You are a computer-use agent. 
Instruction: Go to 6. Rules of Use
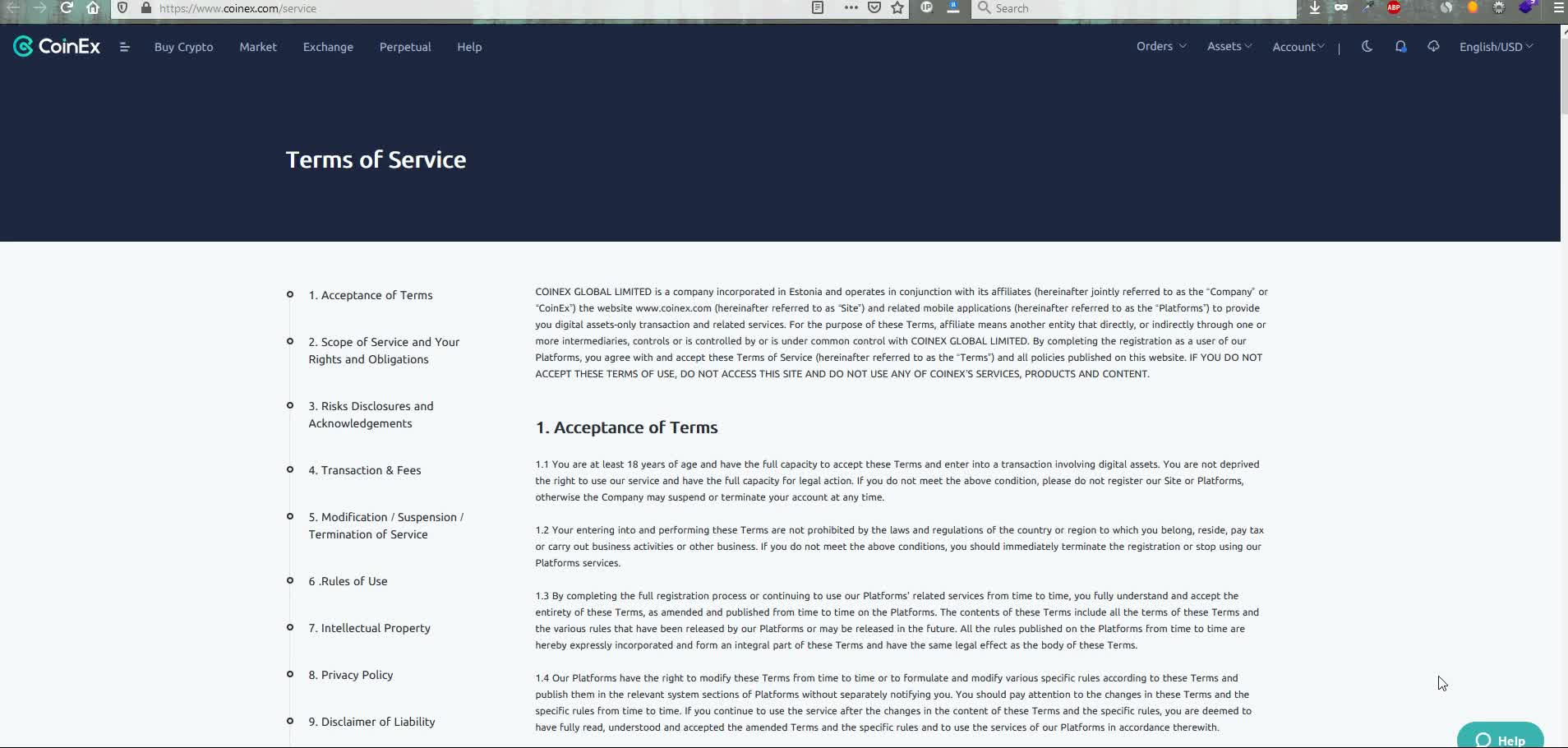click(x=348, y=581)
